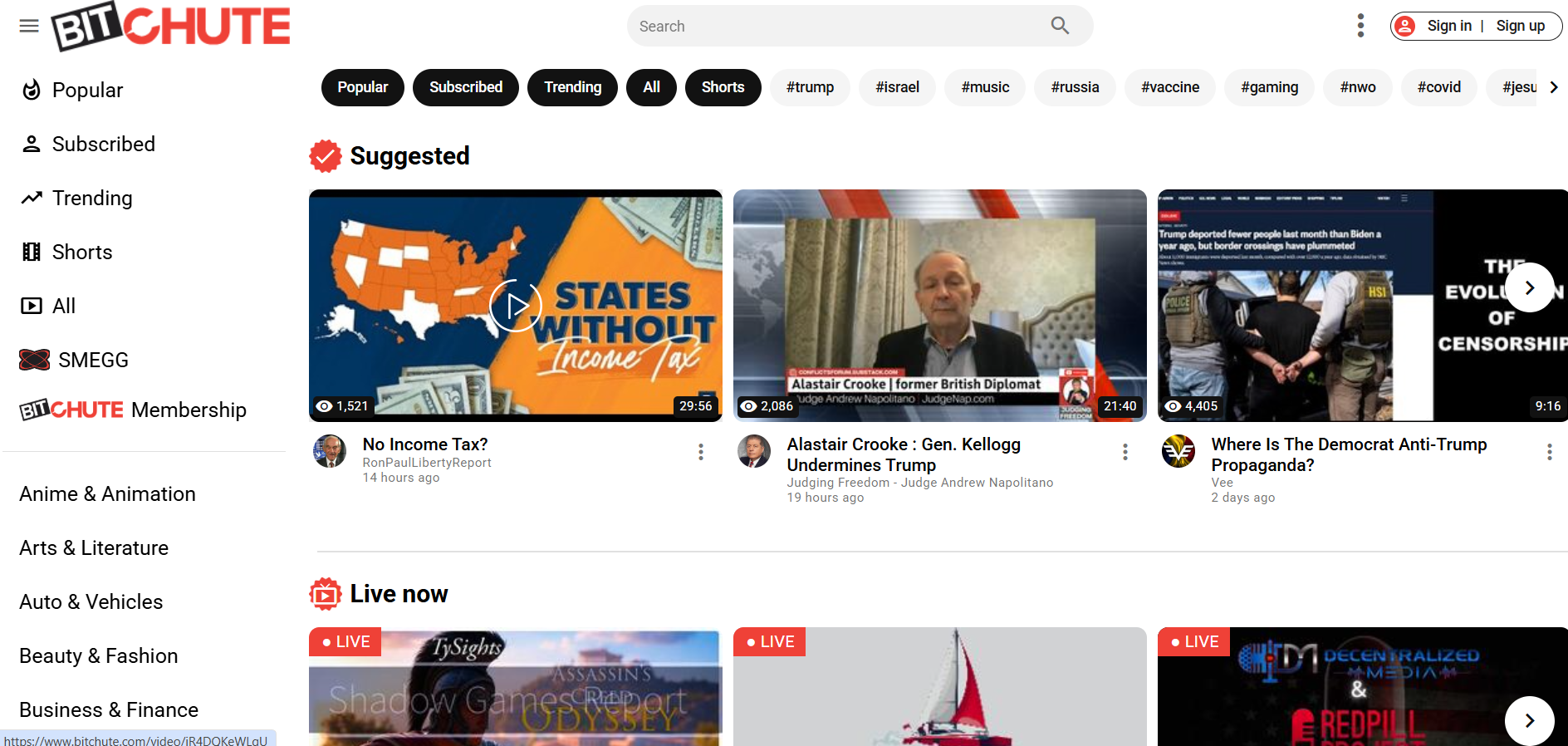The height and width of the screenshot is (746, 1568).
Task: Open the sailboat live stream thumbnail
Action: click(940, 686)
